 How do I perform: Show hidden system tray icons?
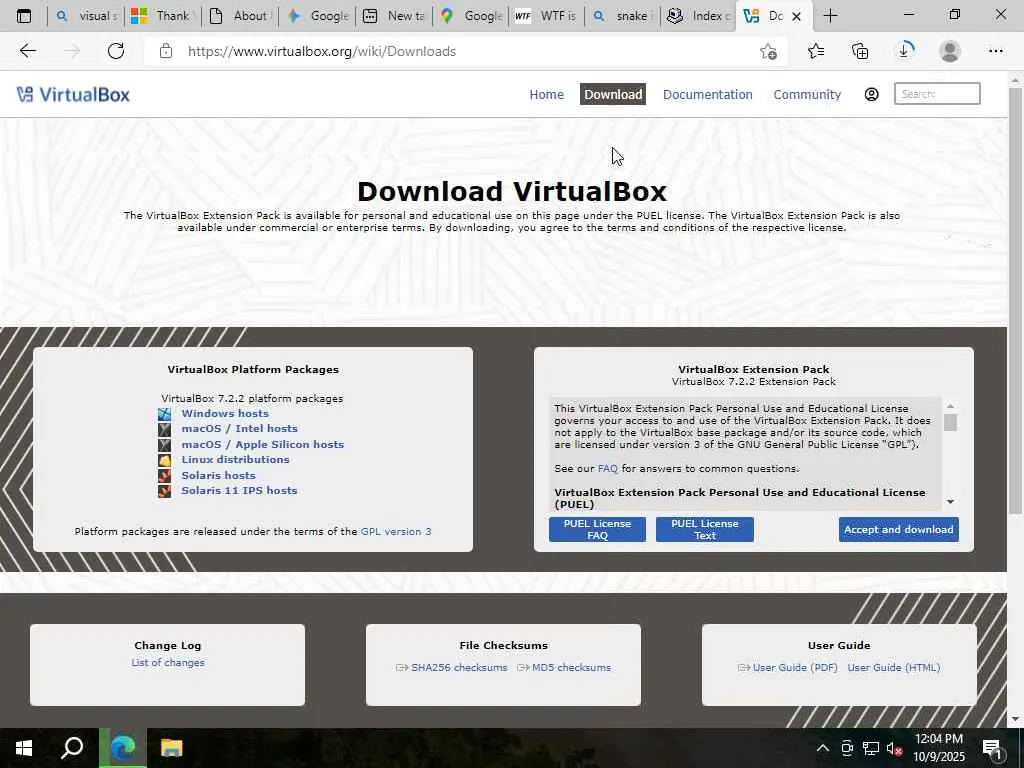(822, 748)
